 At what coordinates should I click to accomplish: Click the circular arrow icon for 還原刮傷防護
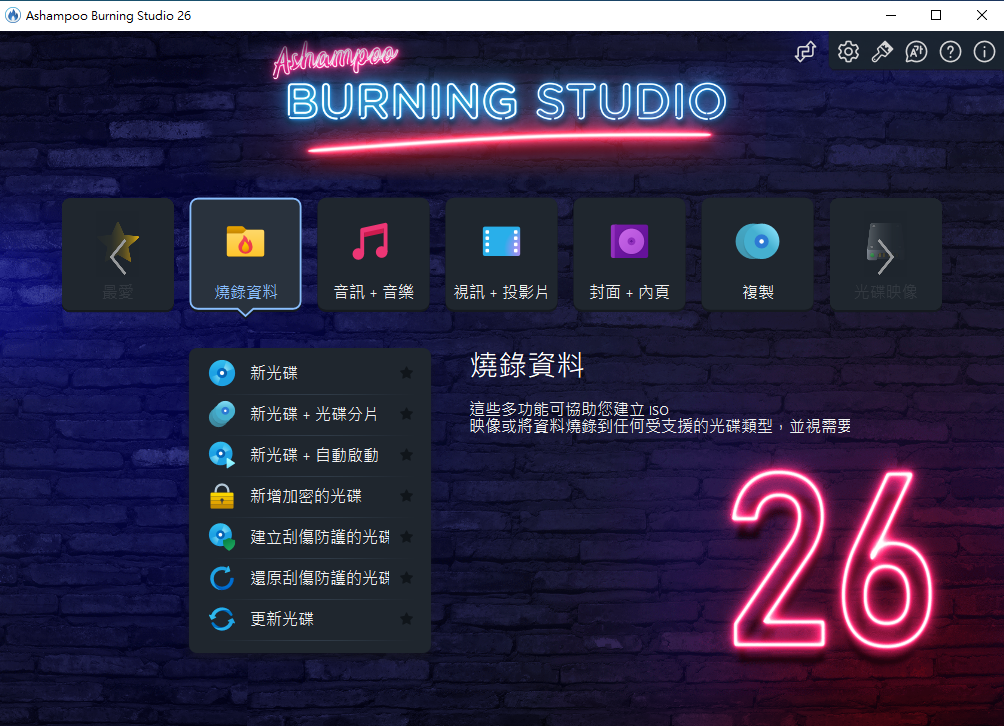(x=222, y=577)
